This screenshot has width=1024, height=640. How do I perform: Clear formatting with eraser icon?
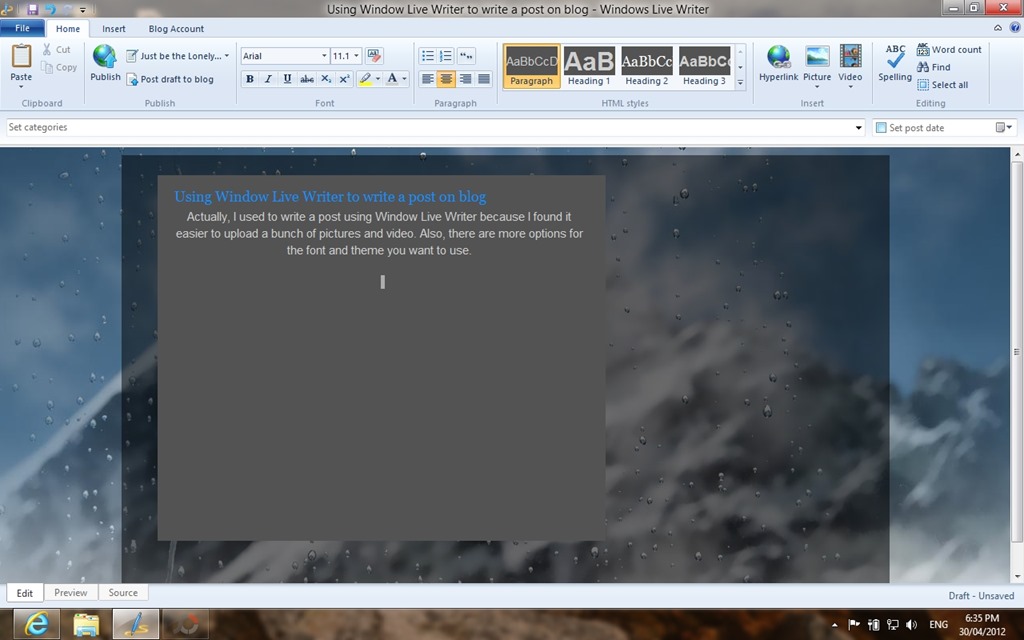pyautogui.click(x=374, y=56)
